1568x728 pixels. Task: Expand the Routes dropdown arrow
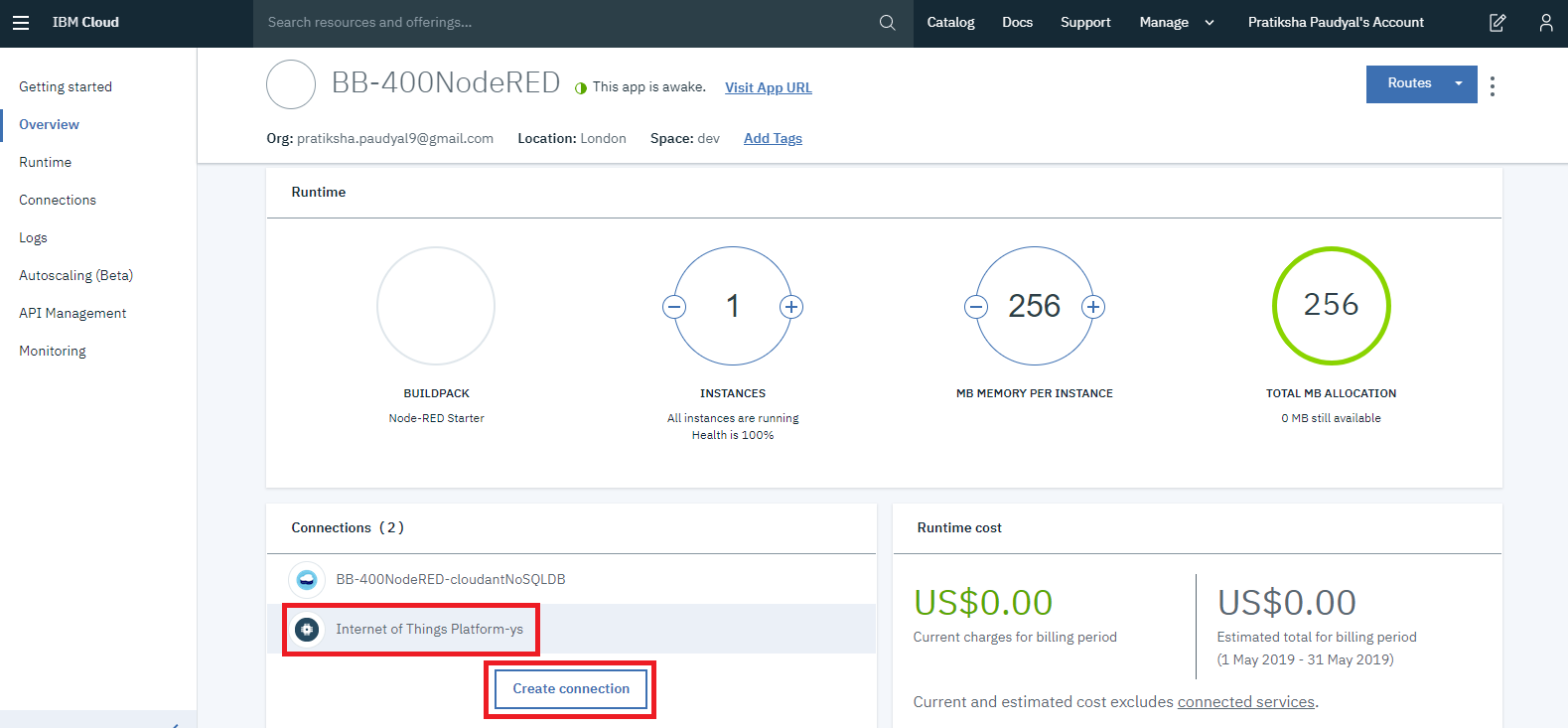(1458, 84)
